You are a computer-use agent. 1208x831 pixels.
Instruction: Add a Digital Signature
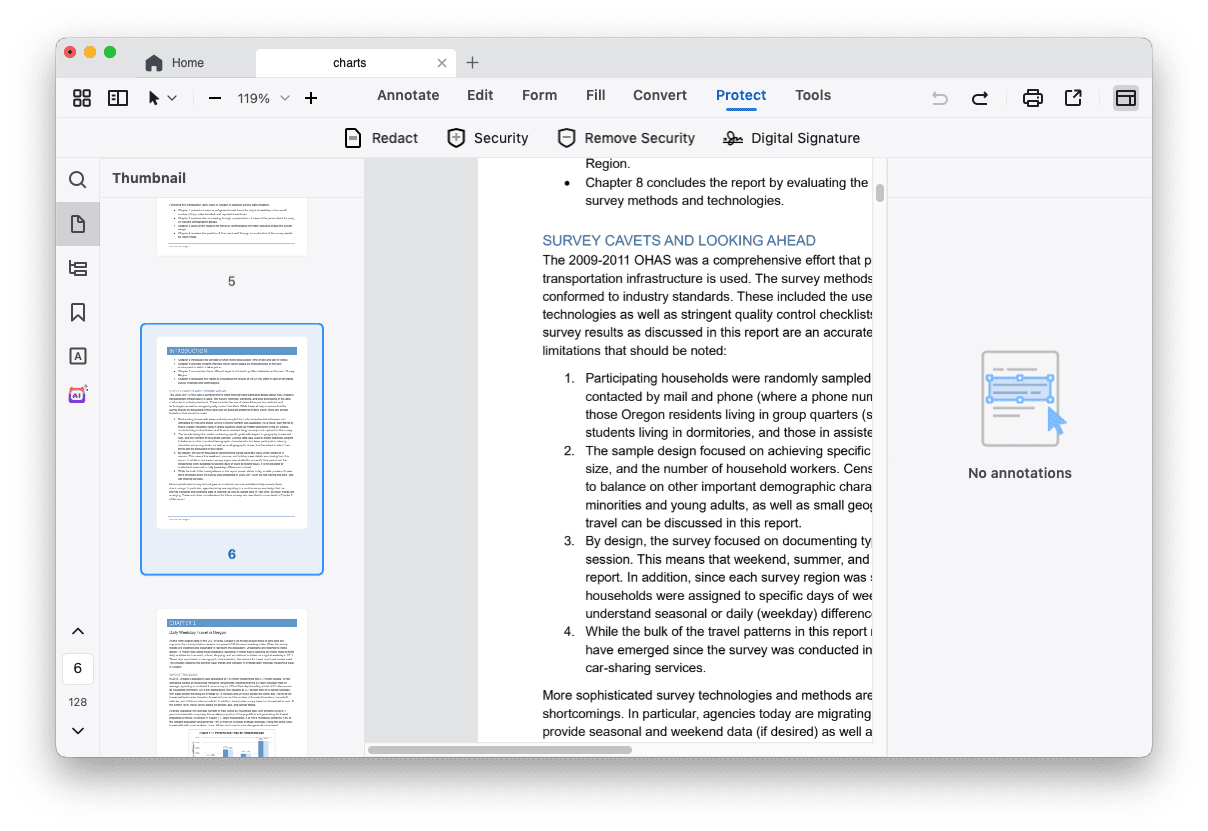(791, 137)
